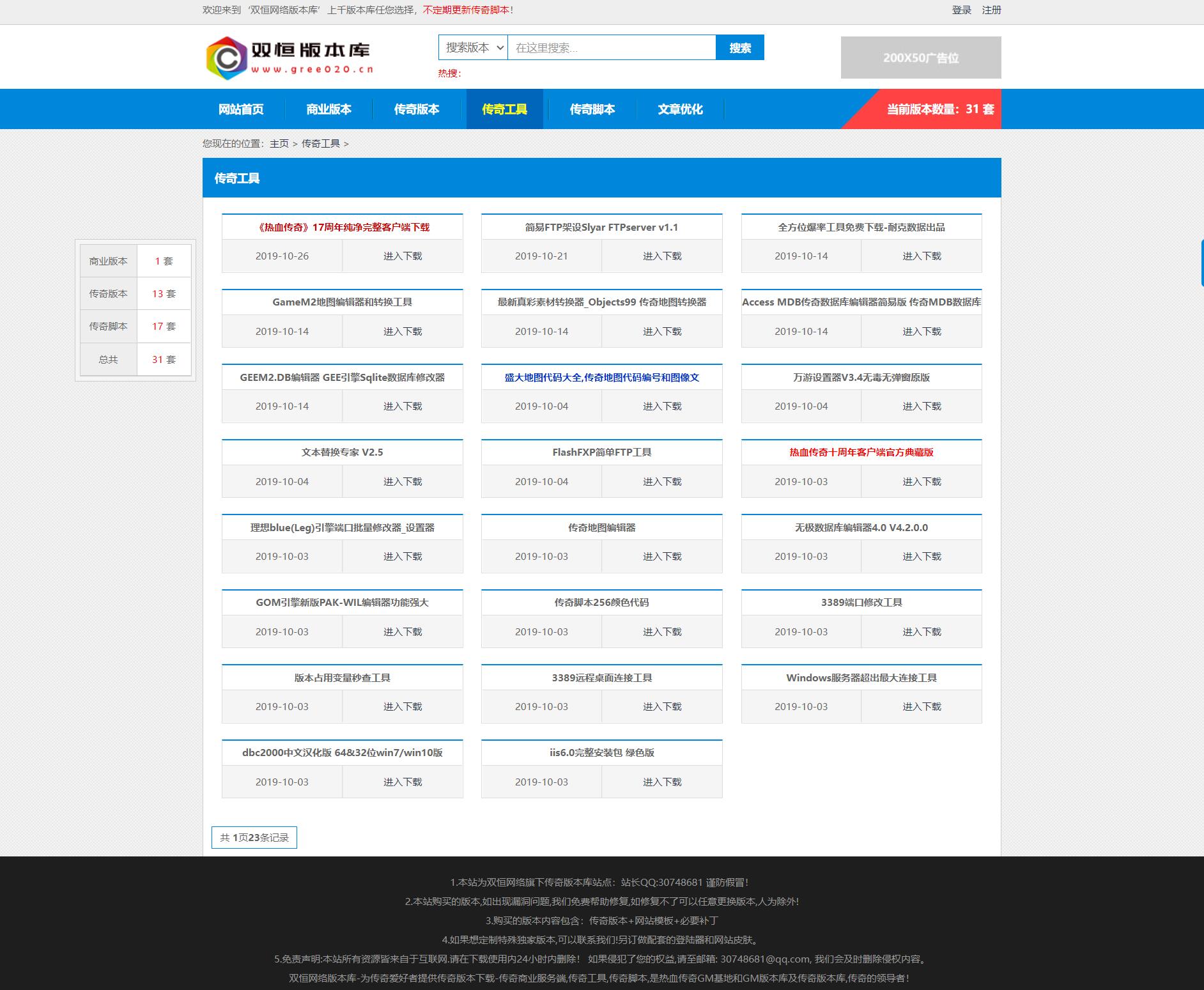Click 进入下载 under 3389端口修改工具
This screenshot has width=1204, height=990.
(922, 632)
